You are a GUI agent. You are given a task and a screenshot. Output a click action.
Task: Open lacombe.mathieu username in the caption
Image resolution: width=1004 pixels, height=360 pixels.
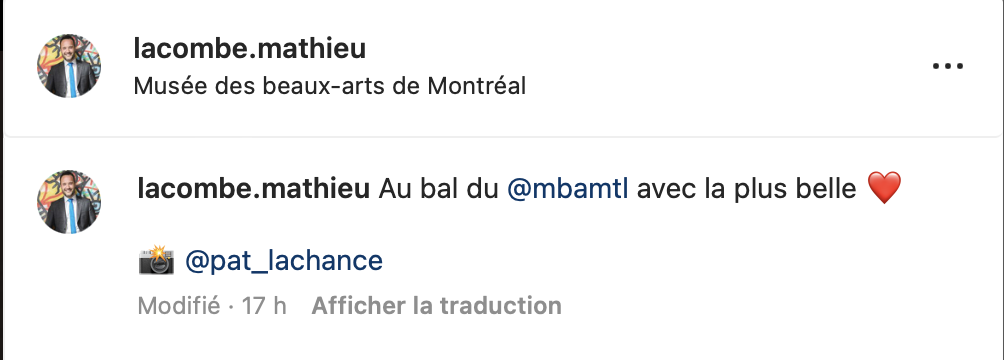coord(254,189)
